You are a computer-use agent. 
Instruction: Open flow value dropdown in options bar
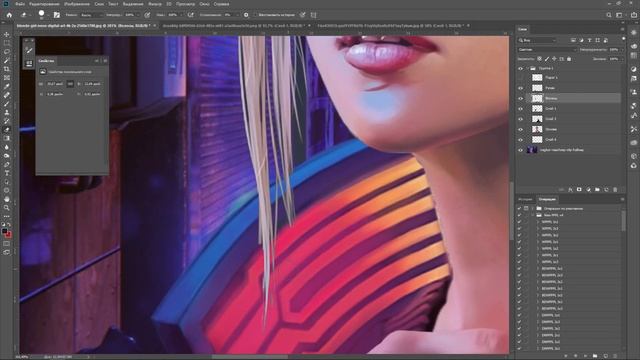point(180,15)
